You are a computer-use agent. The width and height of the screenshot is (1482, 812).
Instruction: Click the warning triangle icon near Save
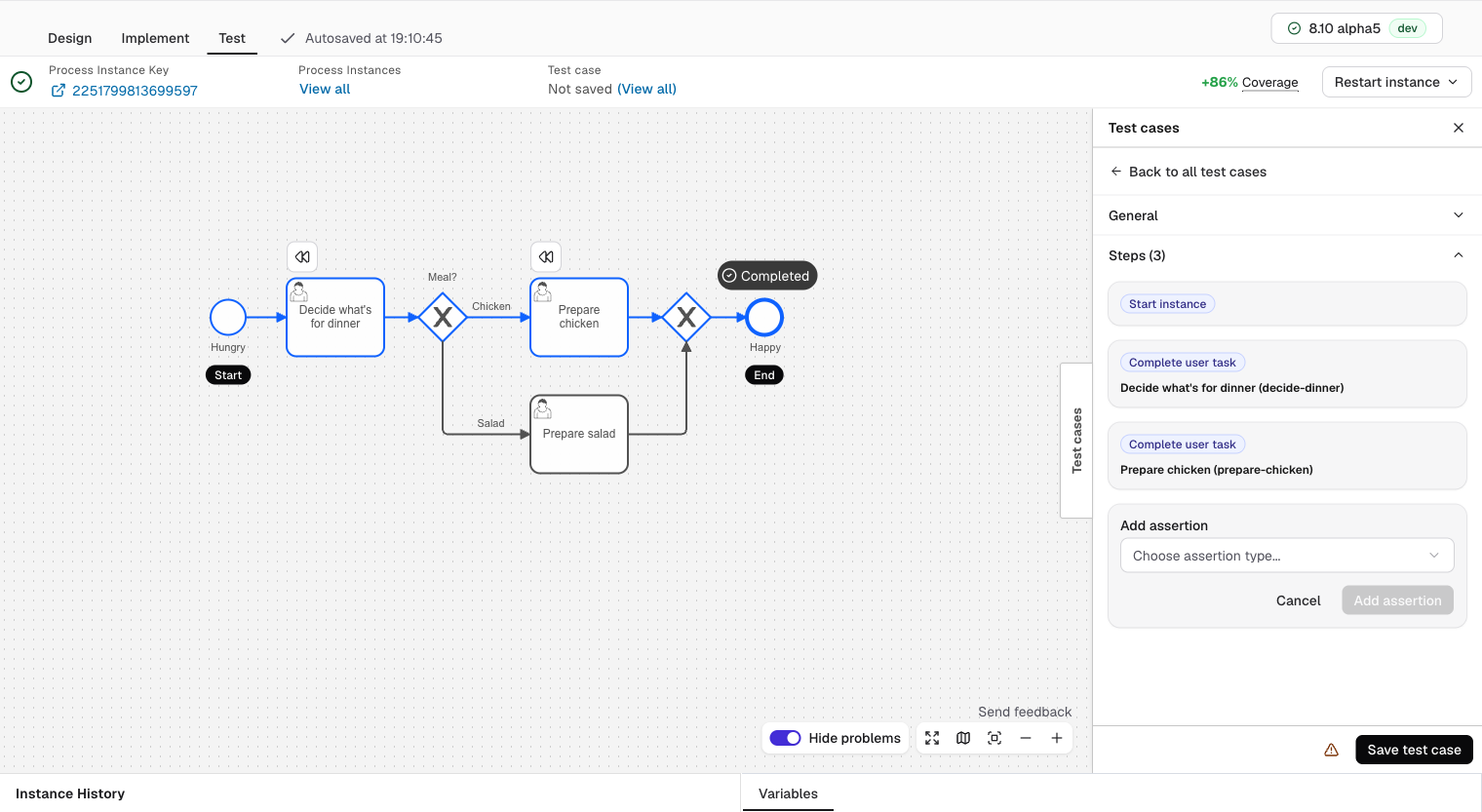pyautogui.click(x=1331, y=750)
